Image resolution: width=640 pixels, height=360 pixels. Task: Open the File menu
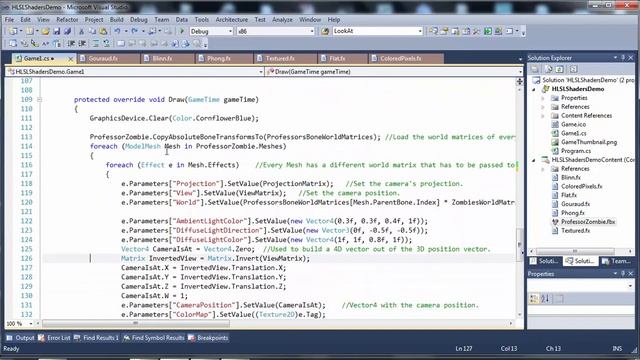click(x=9, y=20)
